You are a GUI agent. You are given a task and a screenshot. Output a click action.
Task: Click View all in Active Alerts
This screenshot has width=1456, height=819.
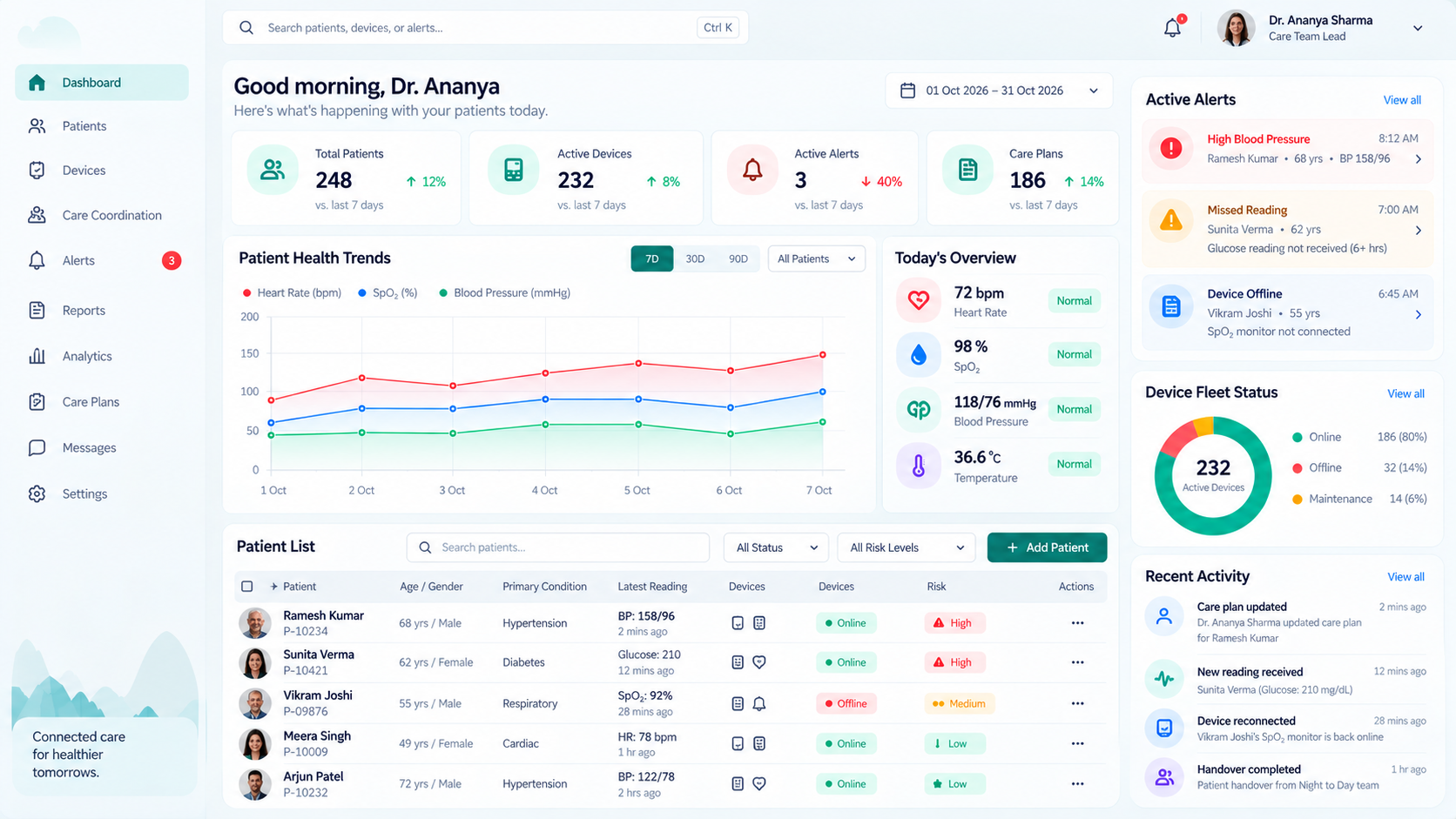[1402, 100]
